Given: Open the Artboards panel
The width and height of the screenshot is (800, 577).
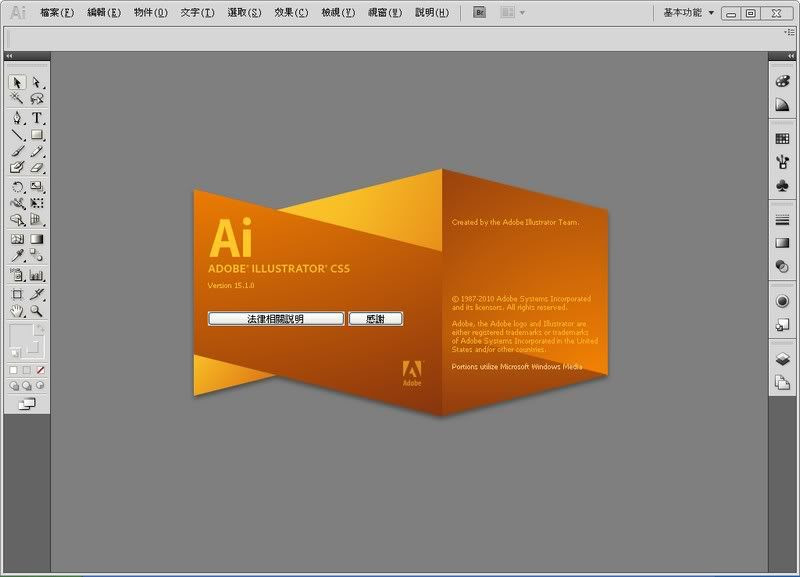Looking at the screenshot, I should click(x=782, y=382).
